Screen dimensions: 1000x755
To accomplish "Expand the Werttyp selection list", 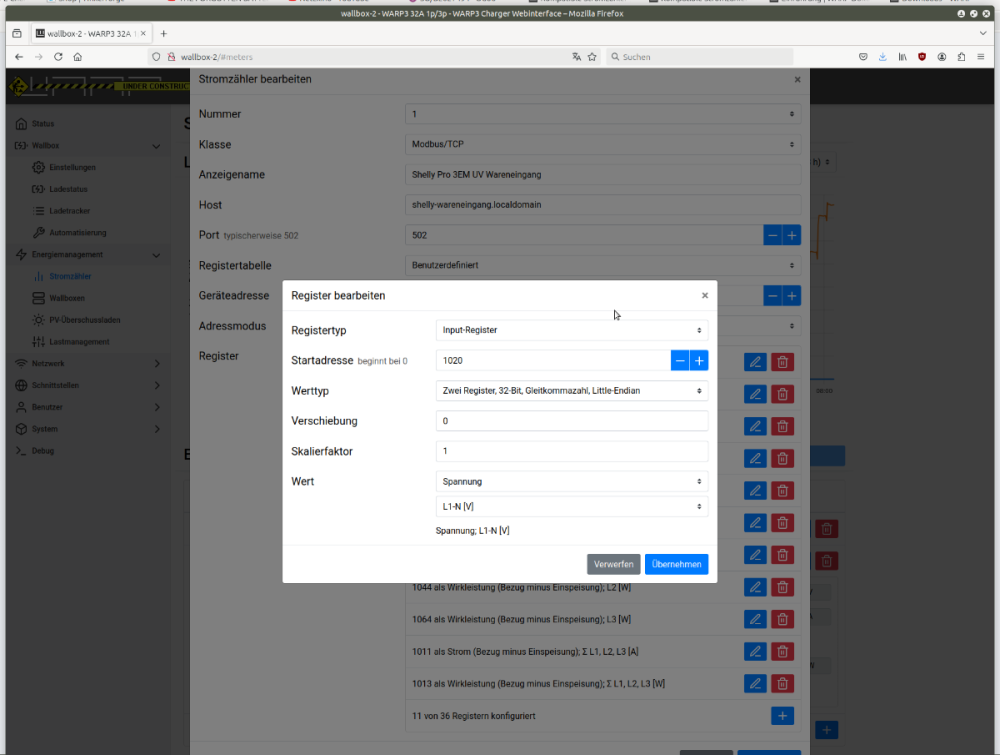I will pyautogui.click(x=572, y=391).
